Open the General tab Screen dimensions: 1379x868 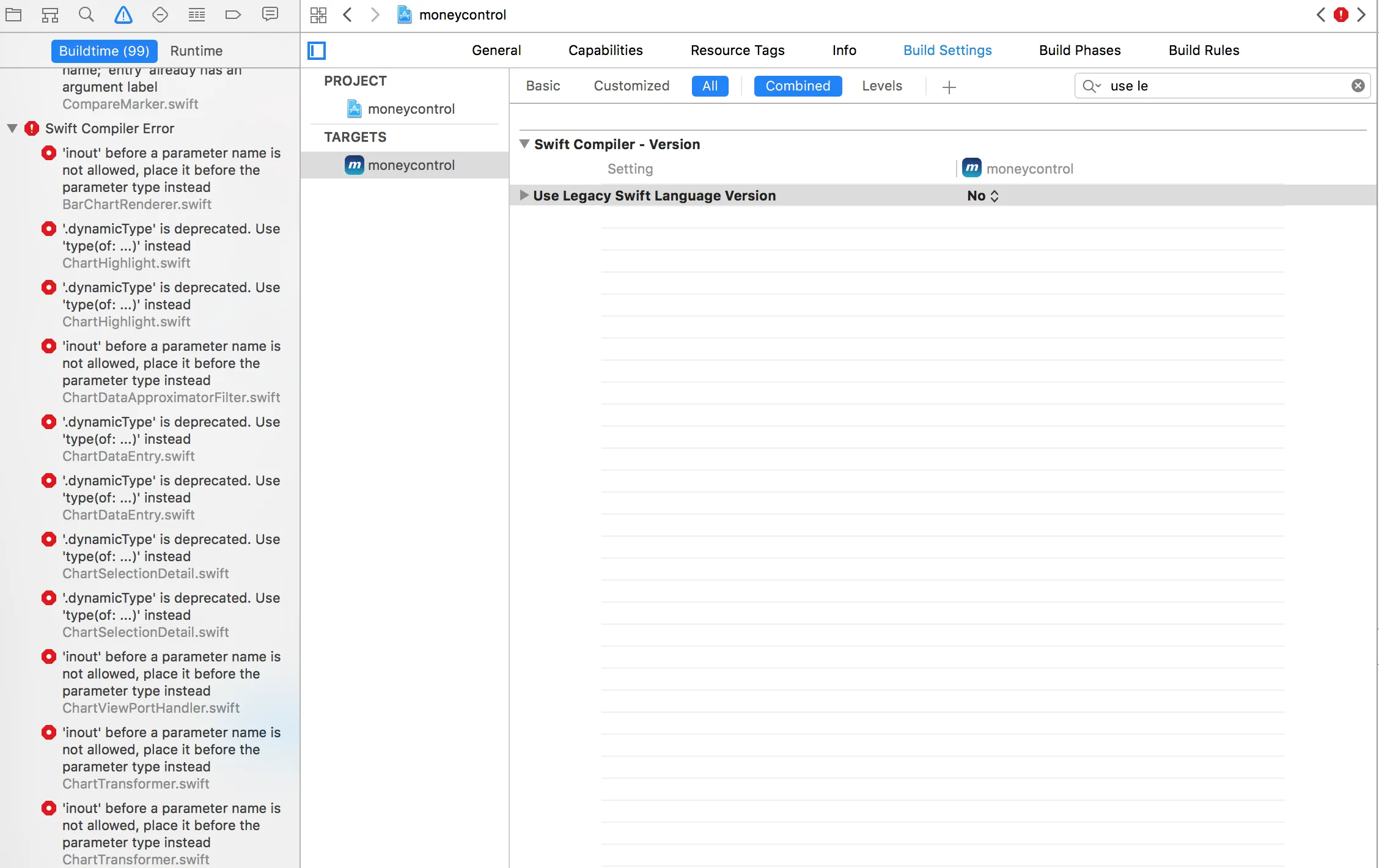point(496,50)
